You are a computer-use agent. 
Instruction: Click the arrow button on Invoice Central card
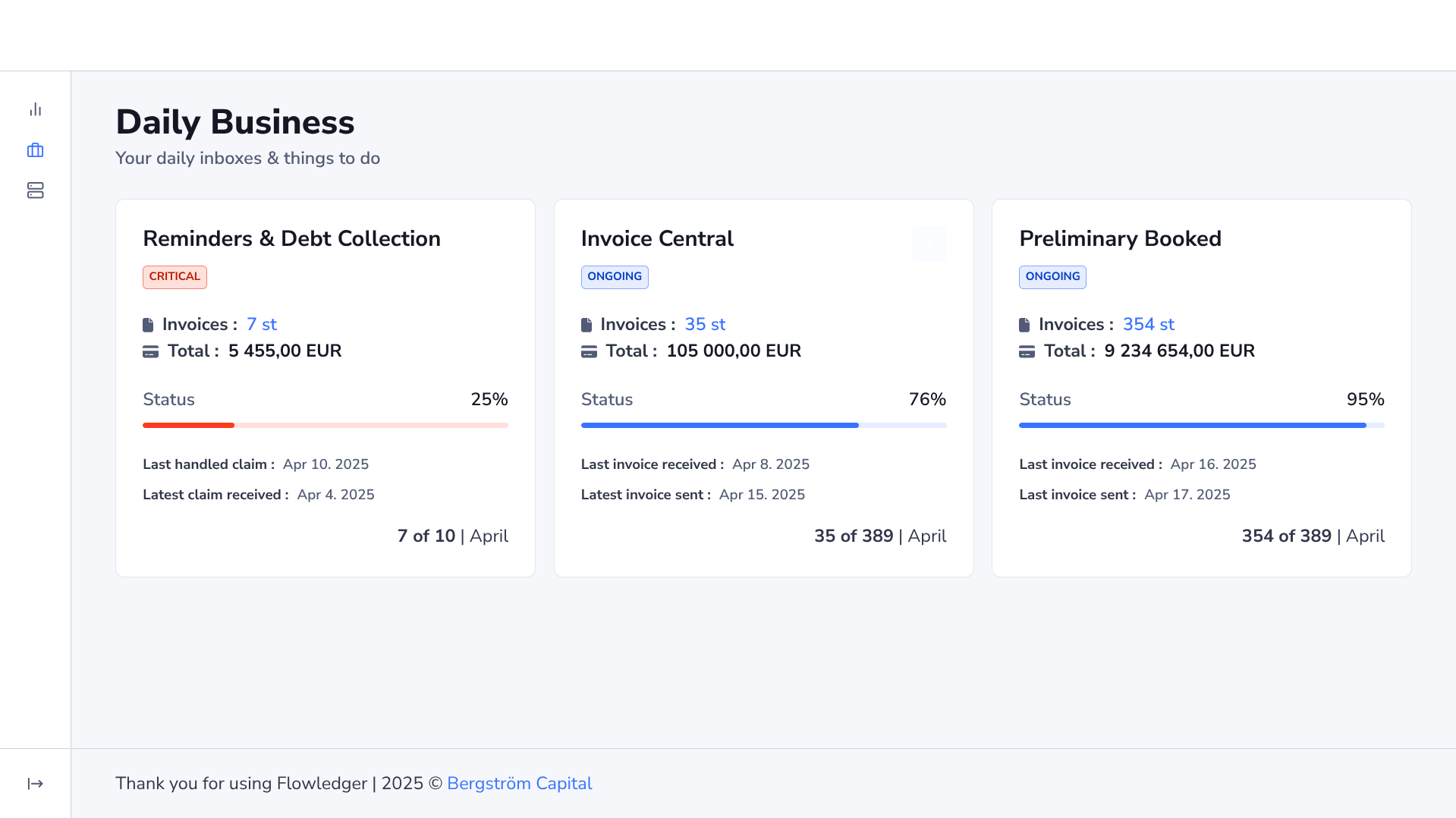click(x=928, y=244)
